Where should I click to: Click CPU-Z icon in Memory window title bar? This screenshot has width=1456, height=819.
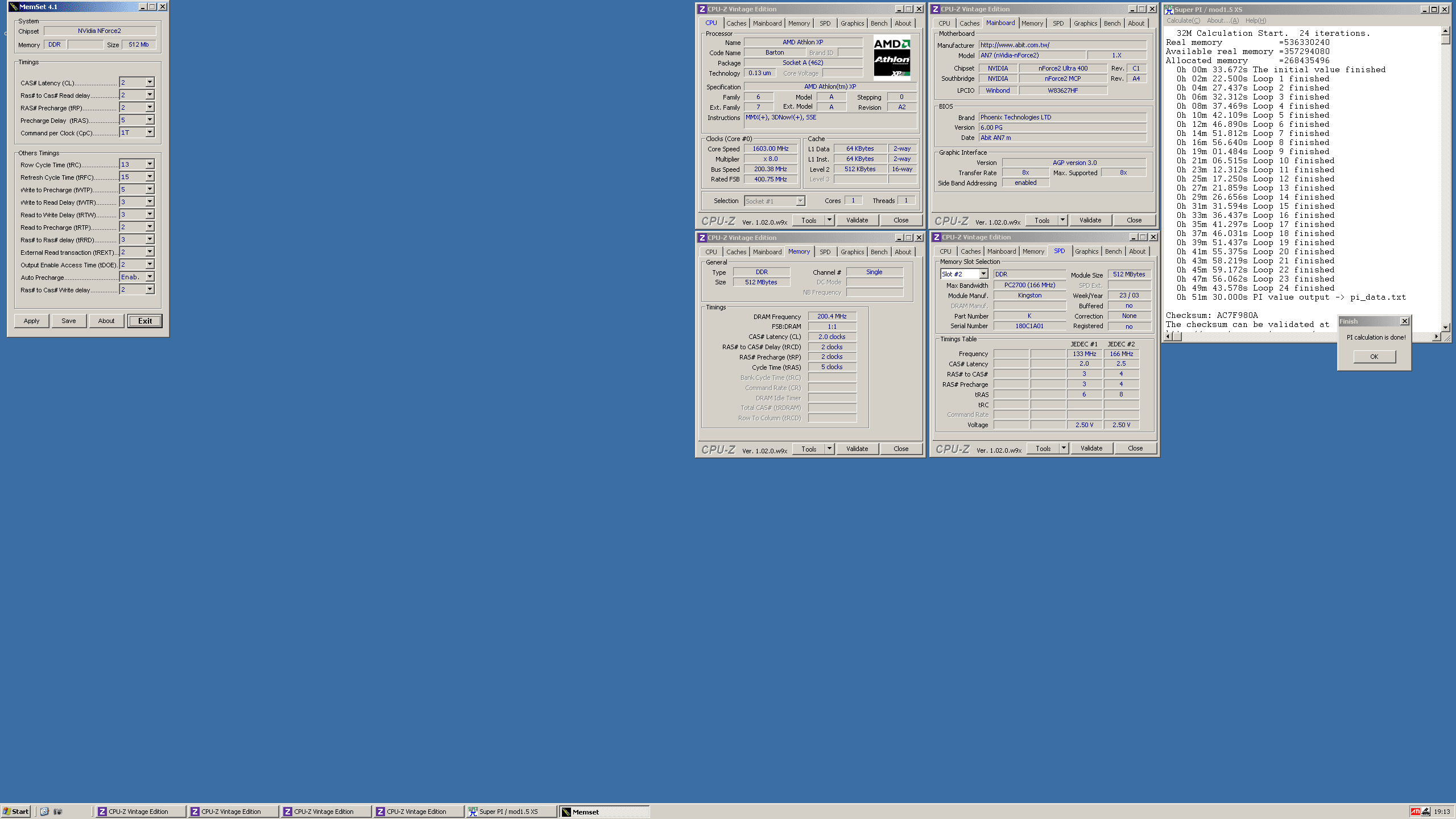702,238
